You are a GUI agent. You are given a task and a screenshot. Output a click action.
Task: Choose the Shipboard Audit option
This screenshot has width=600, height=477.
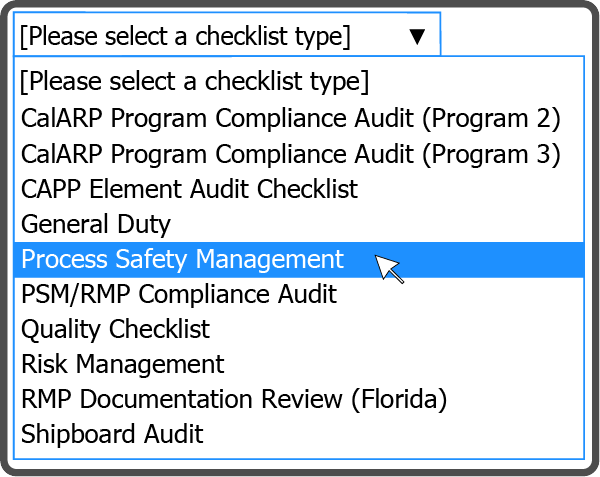tap(112, 434)
